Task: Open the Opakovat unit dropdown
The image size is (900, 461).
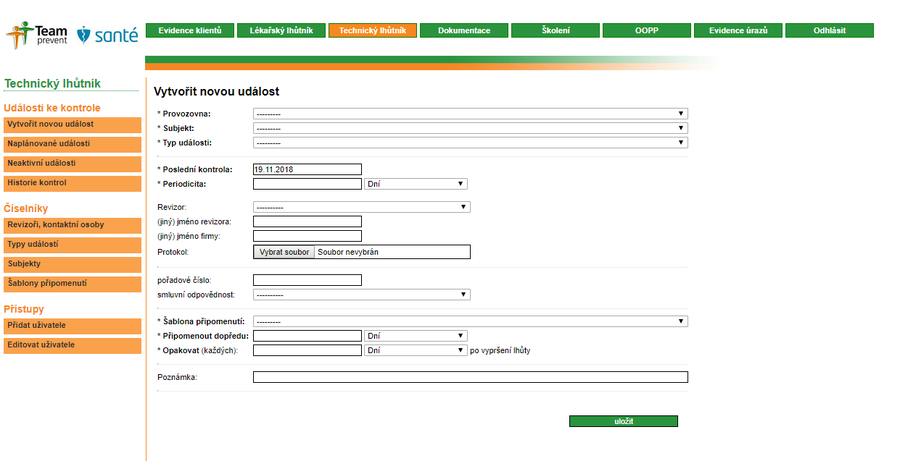Action: (416, 350)
